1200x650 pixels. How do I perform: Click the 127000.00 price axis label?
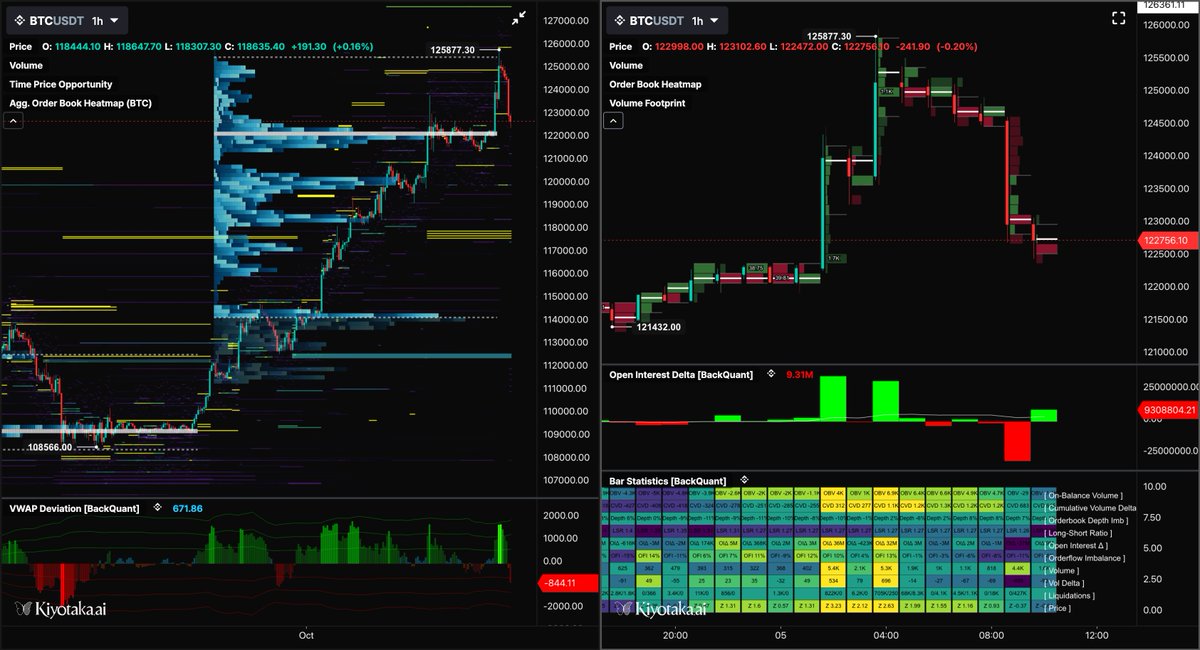pyautogui.click(x=566, y=21)
